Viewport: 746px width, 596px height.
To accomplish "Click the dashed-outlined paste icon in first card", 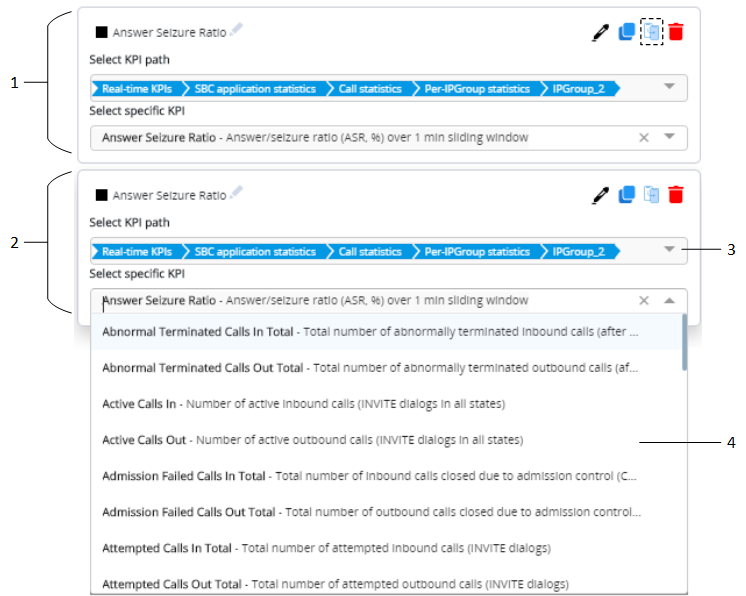I will click(651, 31).
